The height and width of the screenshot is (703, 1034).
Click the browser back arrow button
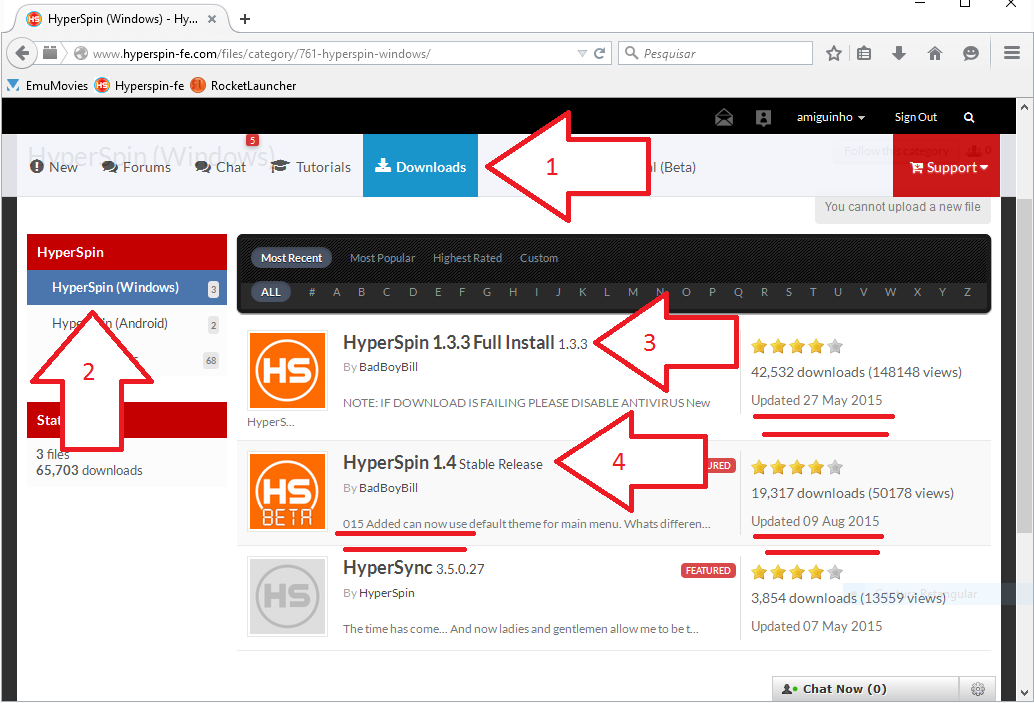[22, 53]
